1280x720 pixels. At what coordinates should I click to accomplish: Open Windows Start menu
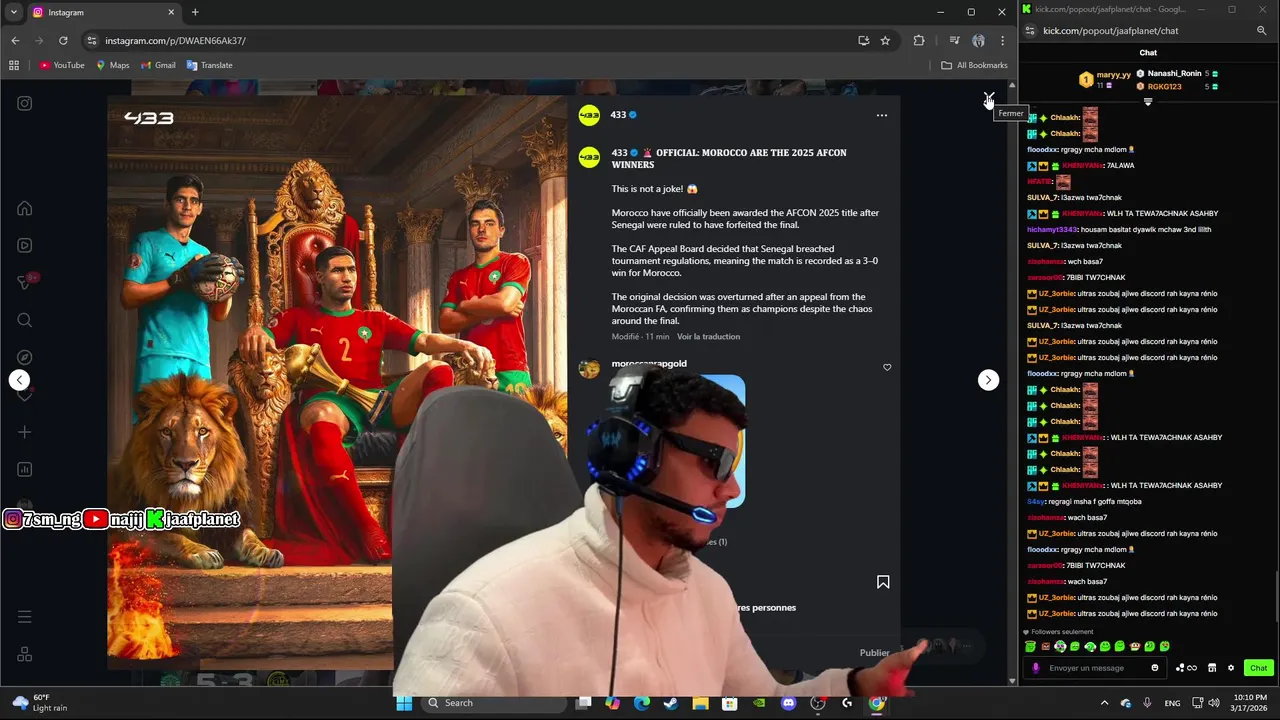point(404,703)
